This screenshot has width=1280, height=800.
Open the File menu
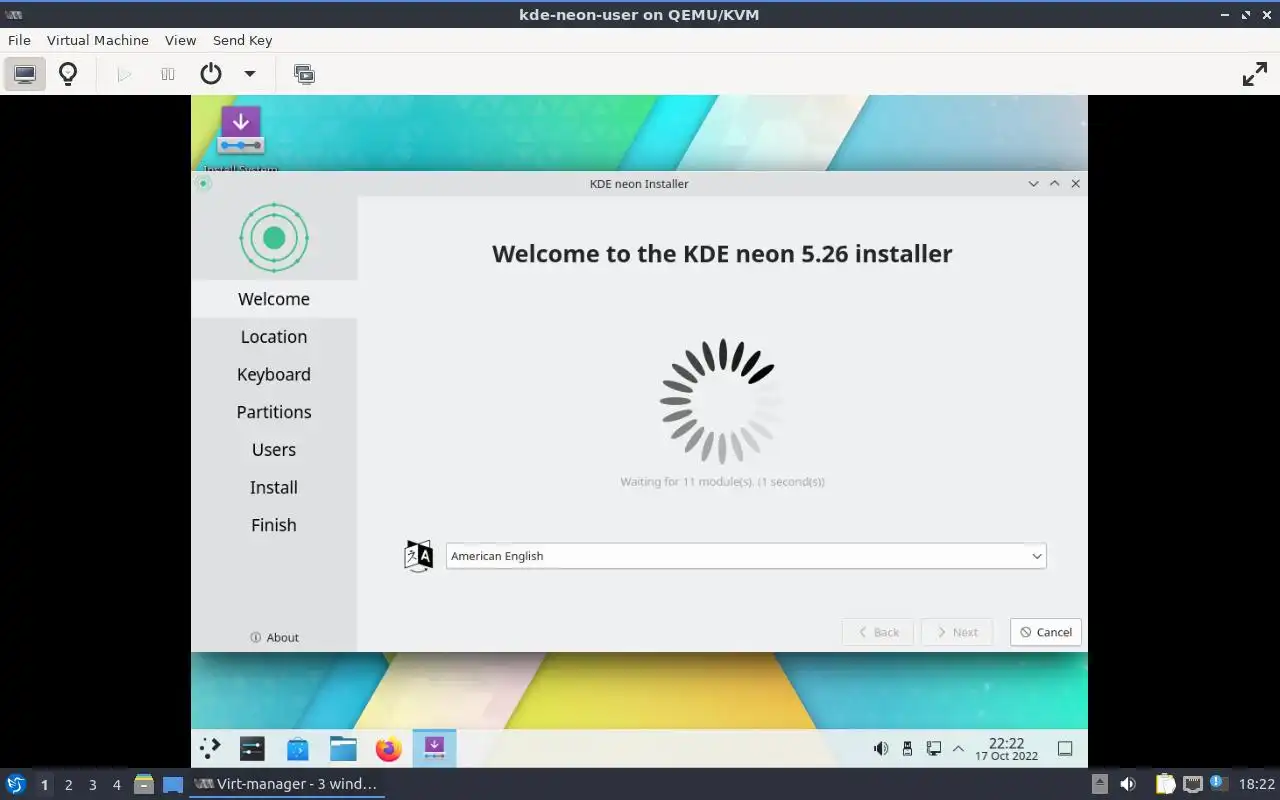click(19, 40)
